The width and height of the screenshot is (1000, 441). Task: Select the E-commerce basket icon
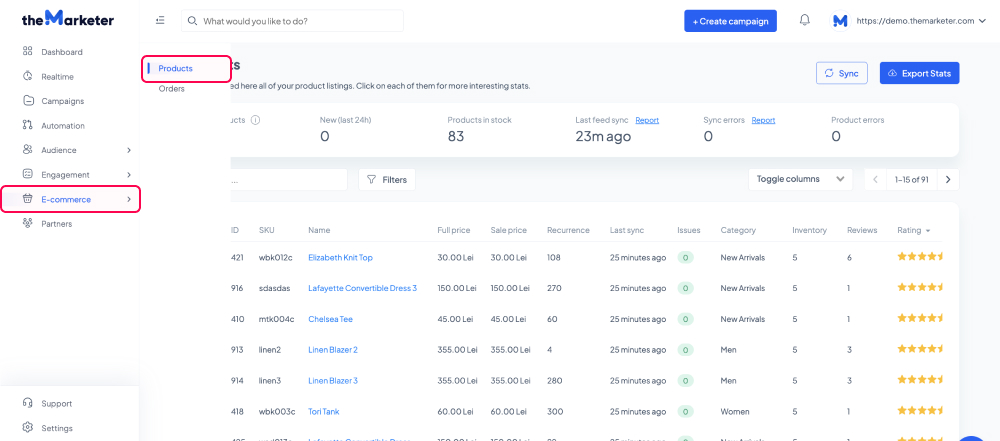pyautogui.click(x=27, y=199)
